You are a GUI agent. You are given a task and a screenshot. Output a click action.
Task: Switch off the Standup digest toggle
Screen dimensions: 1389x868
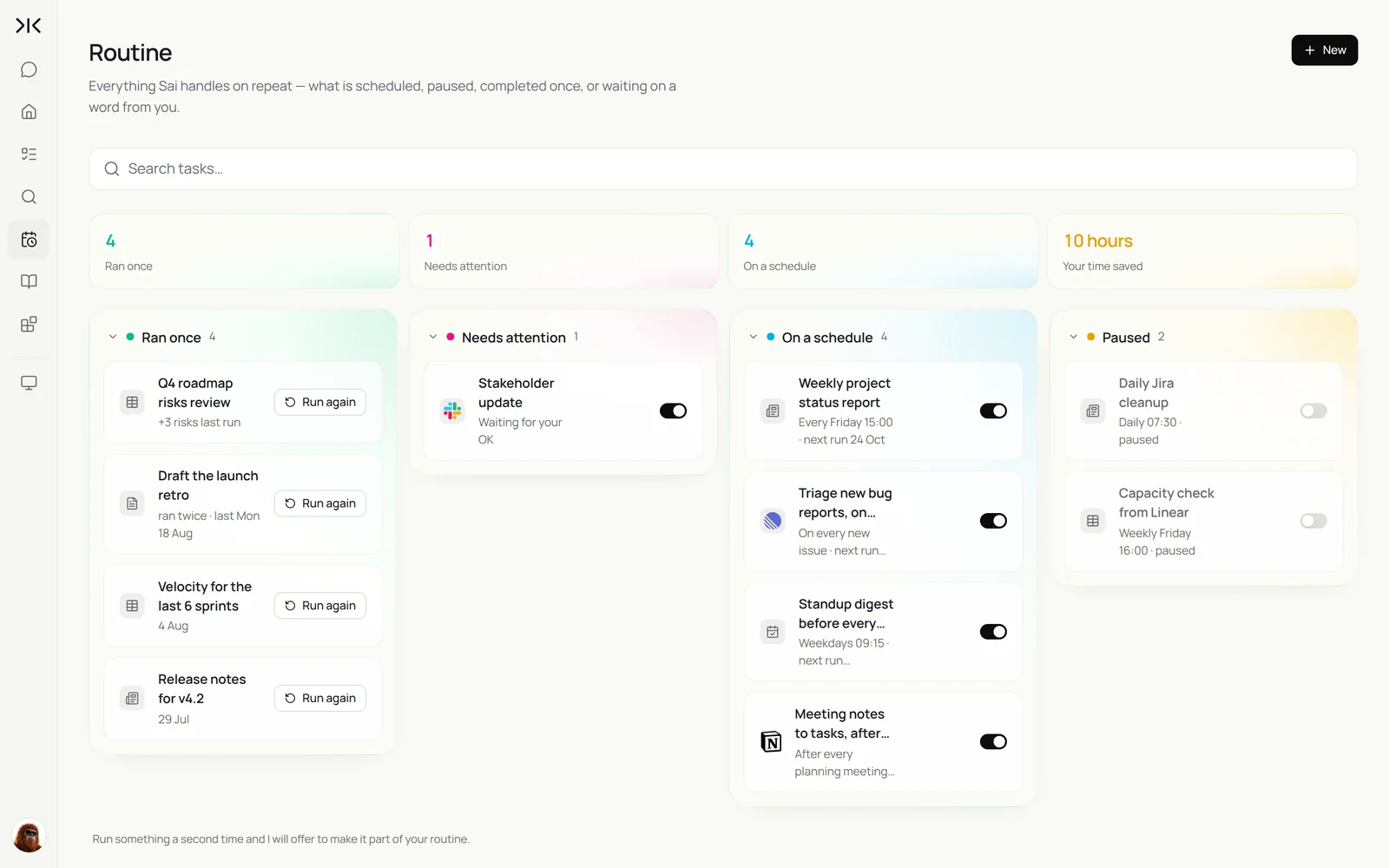[993, 632]
